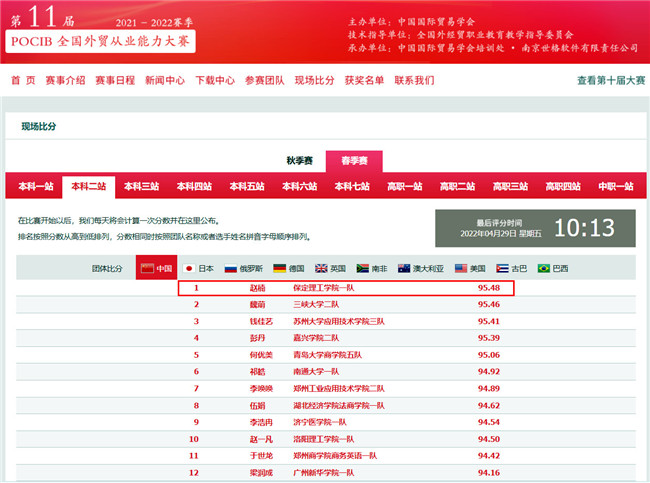Viewport: 650px width, 483px height.
Task: Click team 苏州大学应用技术学院三队
Action: tap(339, 321)
